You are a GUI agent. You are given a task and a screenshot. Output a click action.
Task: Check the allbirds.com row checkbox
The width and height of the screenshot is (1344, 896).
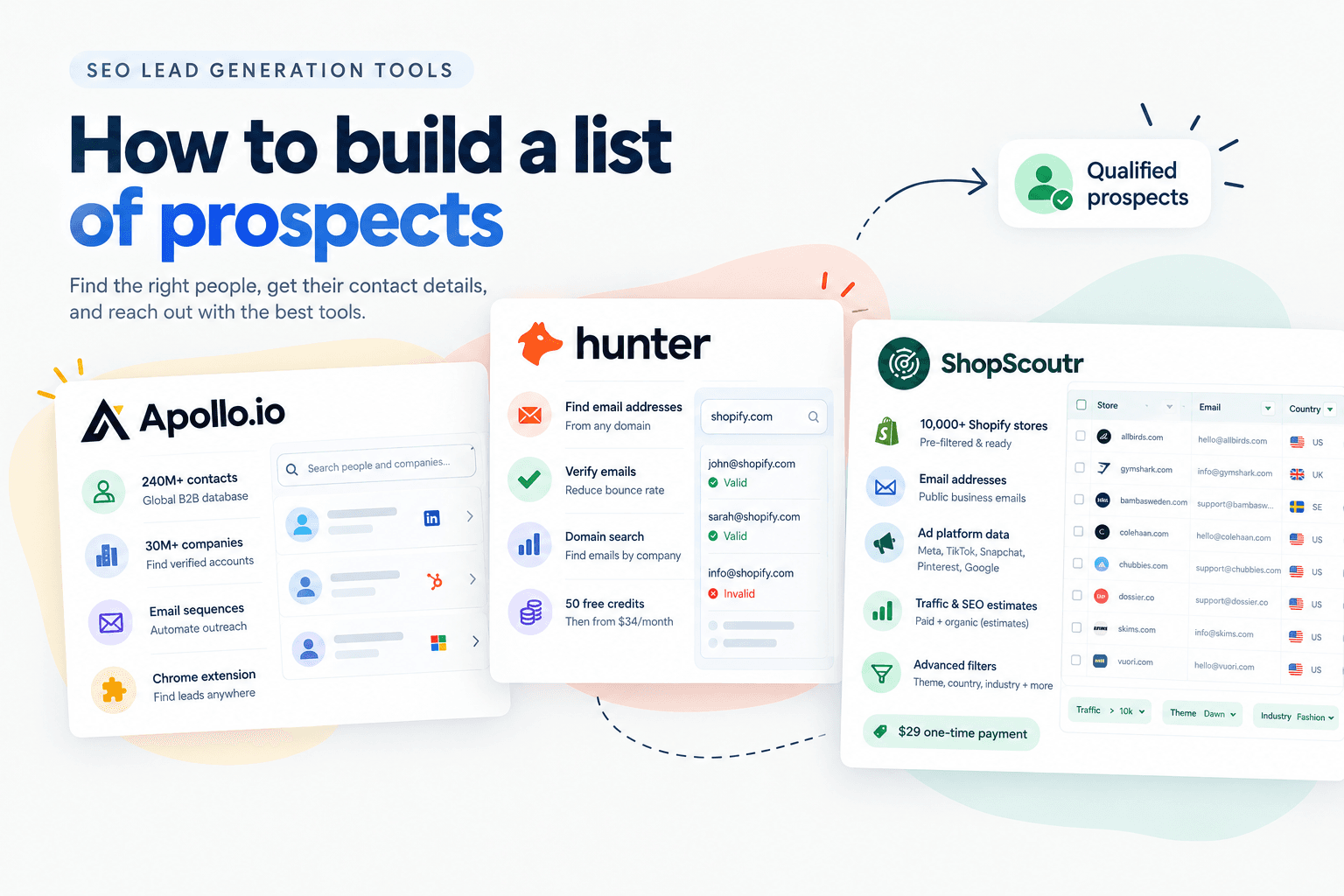(1081, 435)
